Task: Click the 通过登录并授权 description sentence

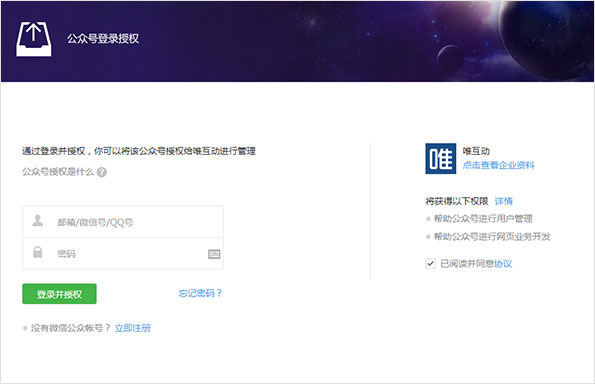Action: (139, 151)
